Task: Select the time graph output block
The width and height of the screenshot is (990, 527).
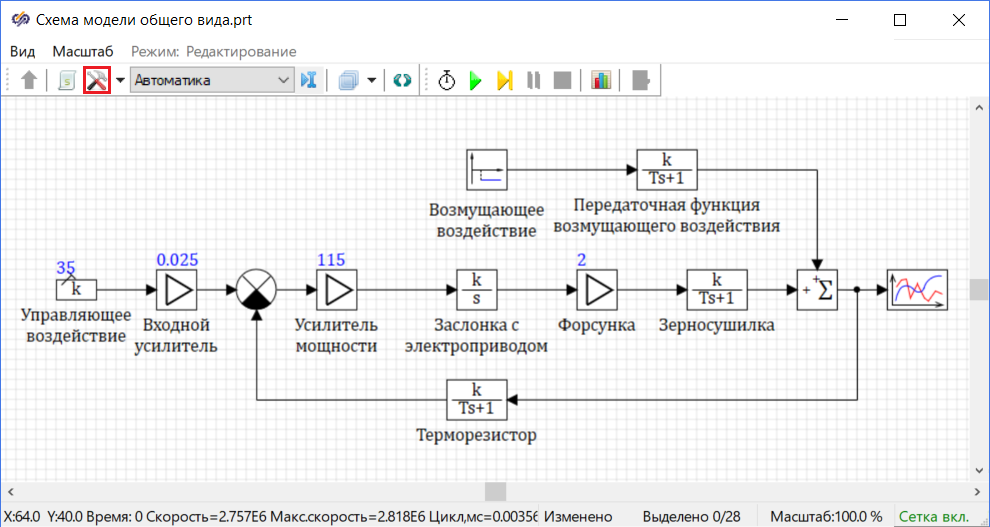Action: (x=917, y=290)
